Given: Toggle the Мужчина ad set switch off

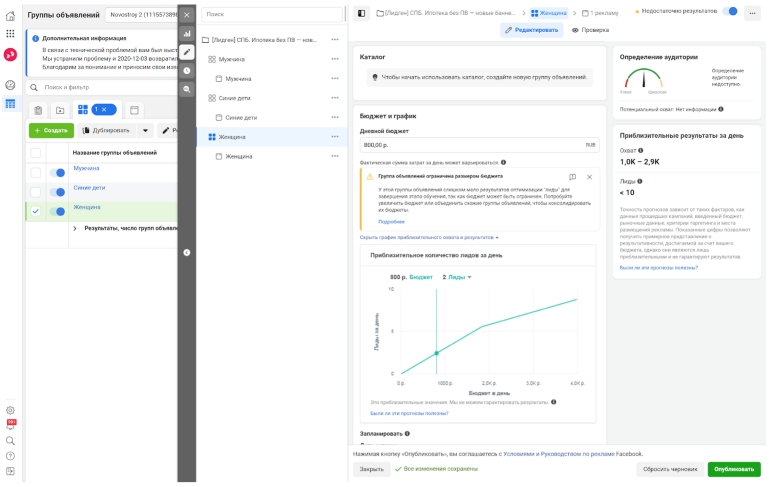Looking at the screenshot, I should [58, 173].
